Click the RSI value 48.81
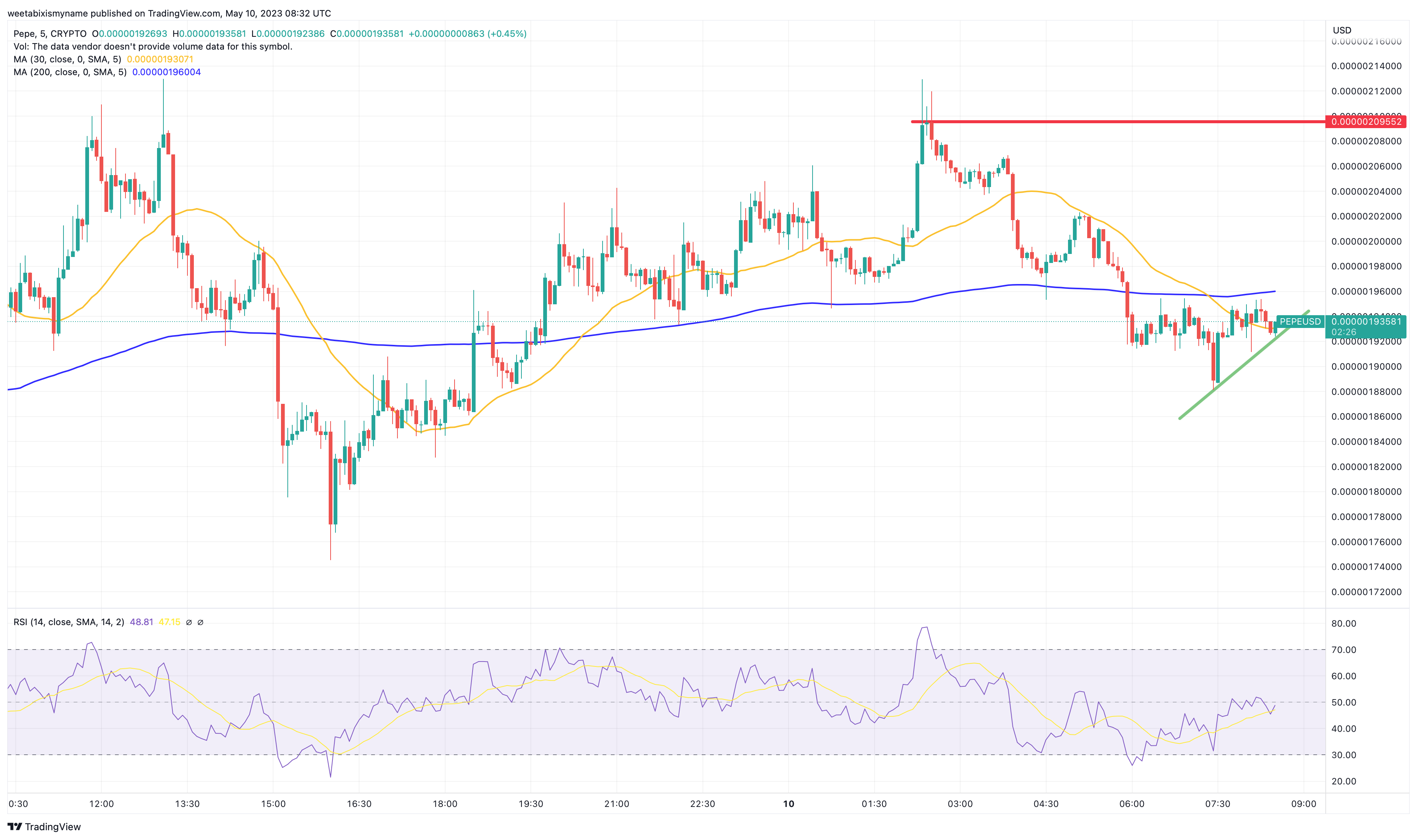The image size is (1417, 840). 142,622
